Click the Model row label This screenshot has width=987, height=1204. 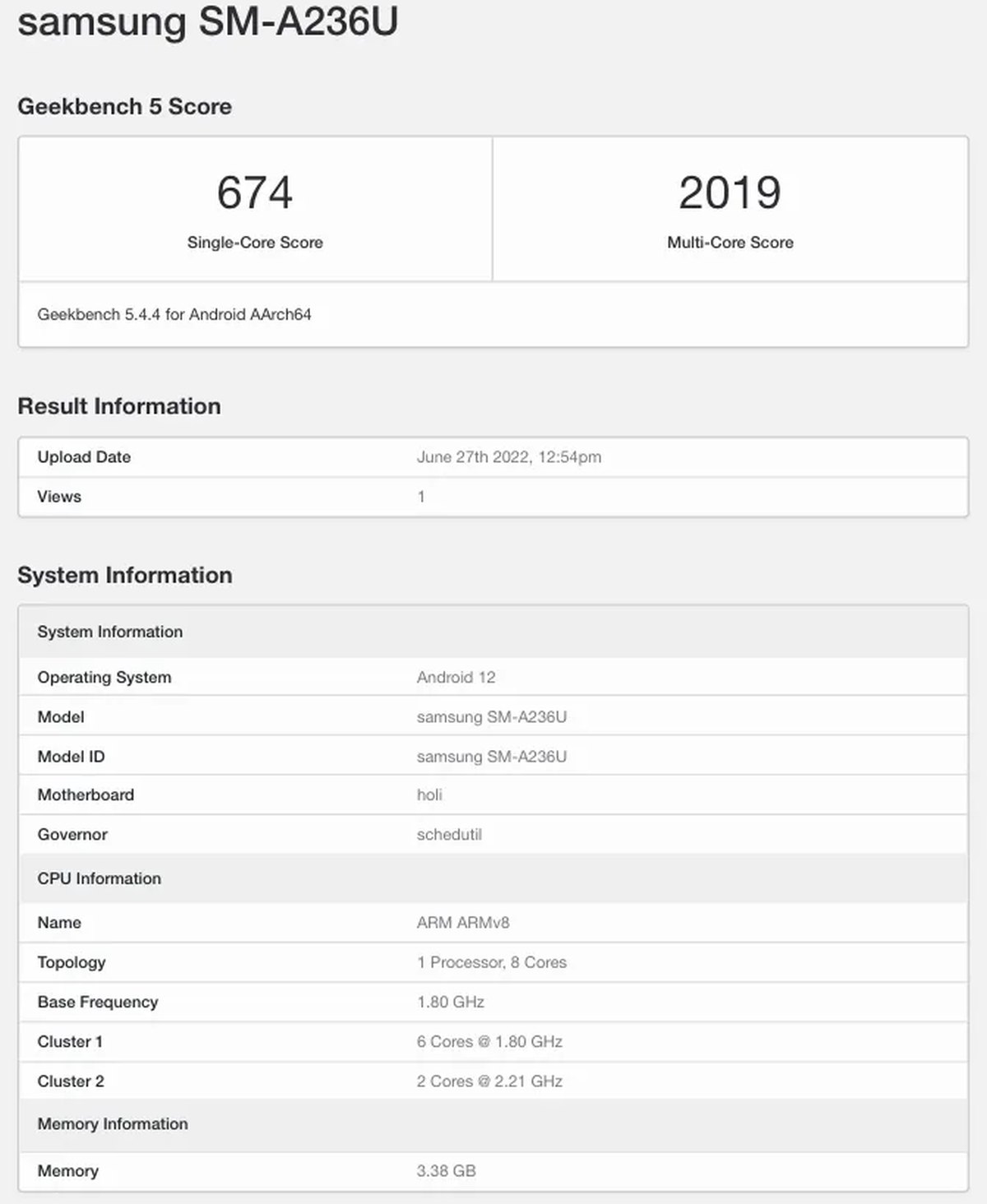click(x=61, y=717)
